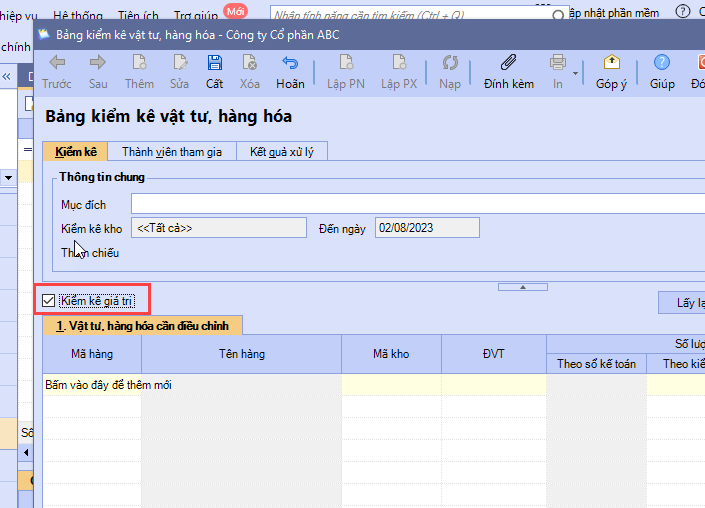The image size is (705, 508).
Task: Add new record with Thêm
Action: (x=139, y=71)
